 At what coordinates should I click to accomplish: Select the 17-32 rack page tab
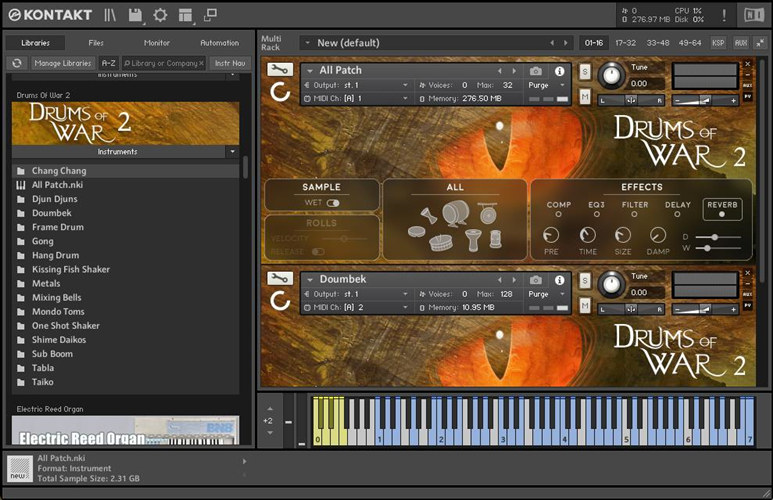[625, 43]
